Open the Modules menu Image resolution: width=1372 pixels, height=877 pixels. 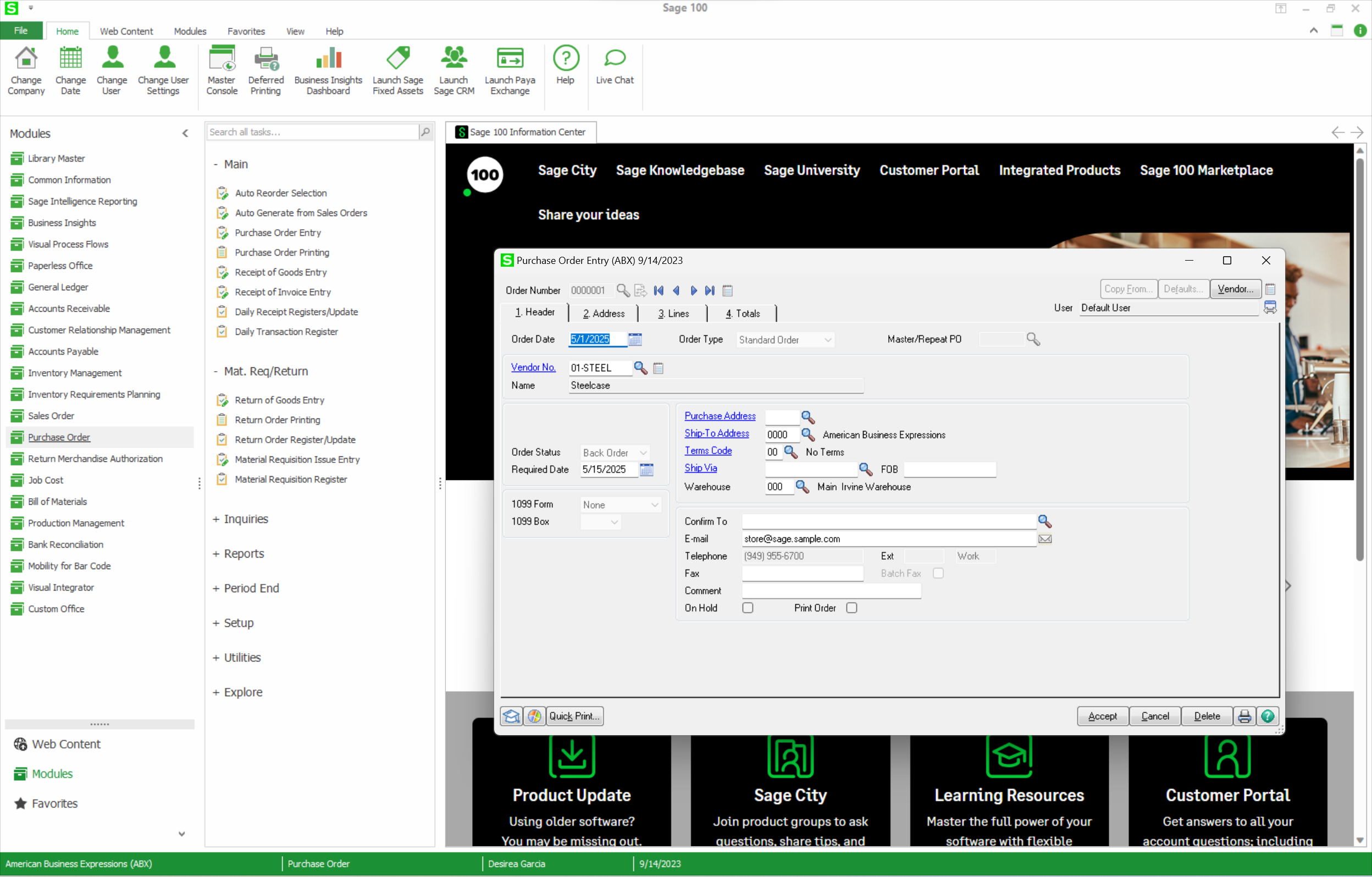(x=190, y=31)
